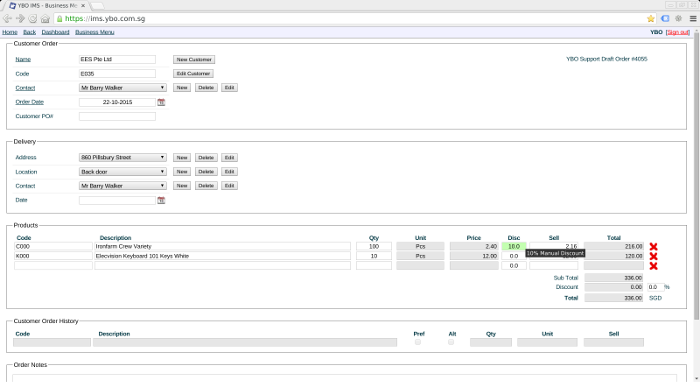
Task: Click the product code field K000
Action: pos(53,256)
